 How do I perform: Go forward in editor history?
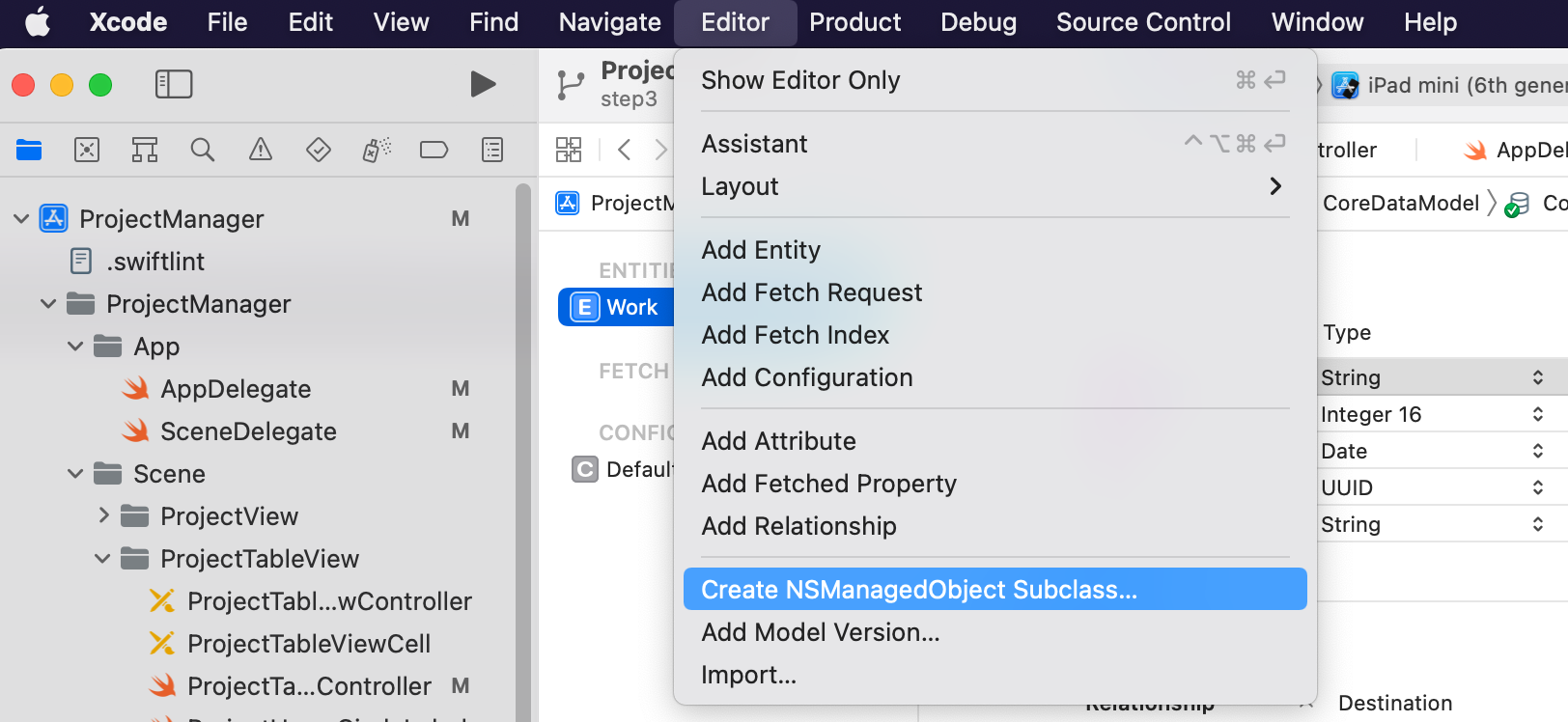click(660, 150)
